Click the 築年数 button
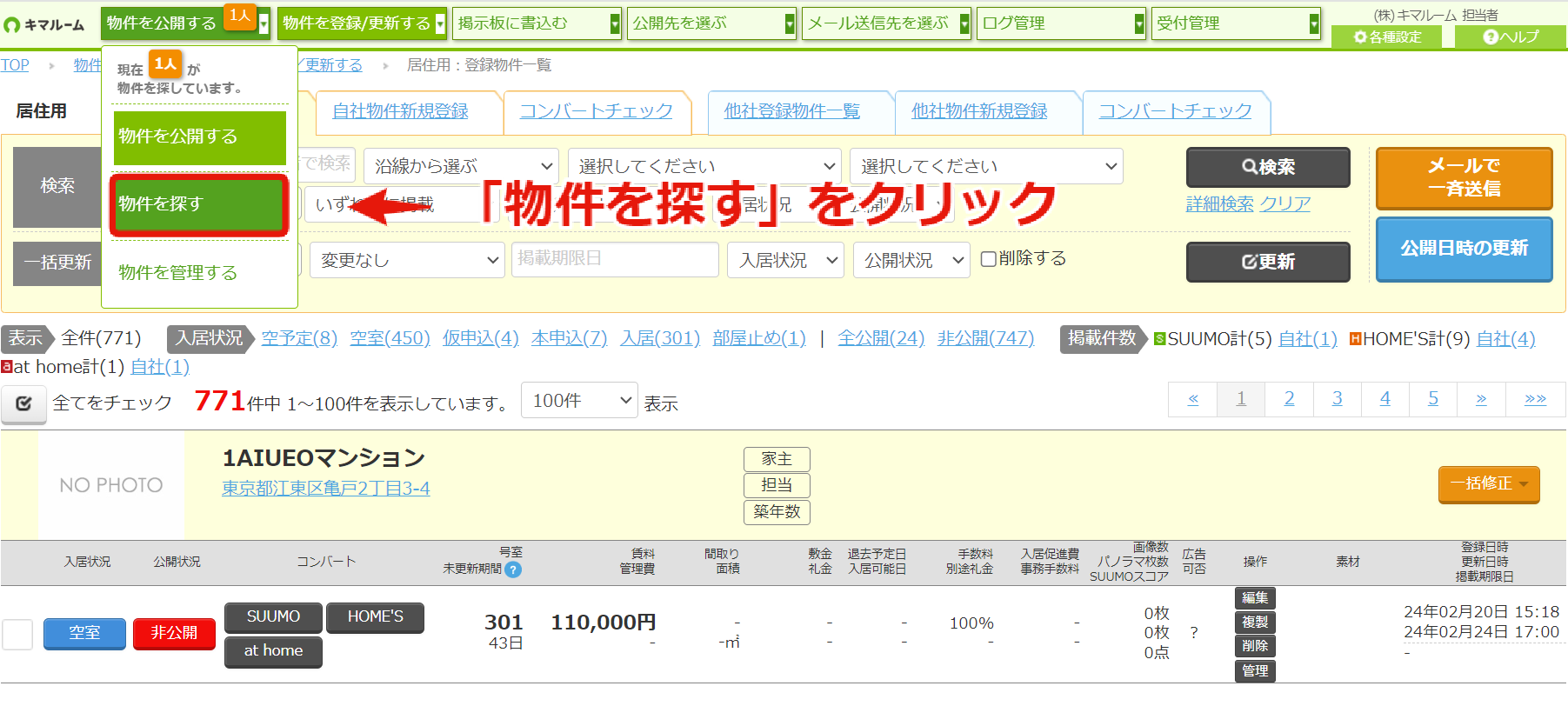Screen dimensions: 1568x706 [x=777, y=512]
